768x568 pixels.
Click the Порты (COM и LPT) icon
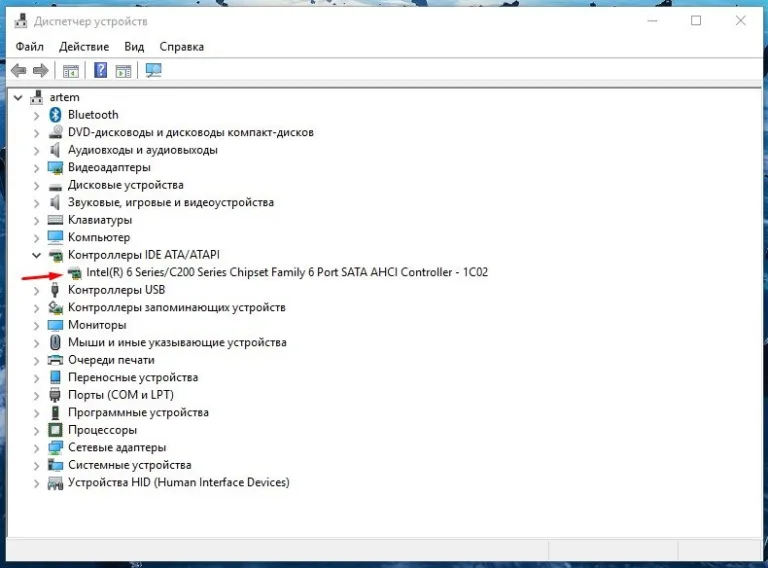click(x=55, y=395)
